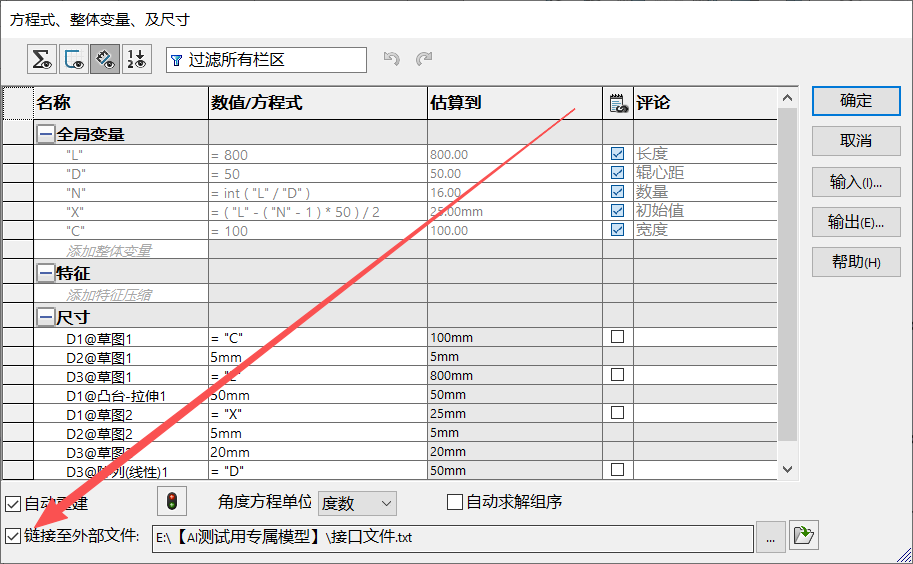Image resolution: width=913 pixels, height=564 pixels.
Task: Click the 16.00 evaluated value
Action: pyautogui.click(x=445, y=193)
